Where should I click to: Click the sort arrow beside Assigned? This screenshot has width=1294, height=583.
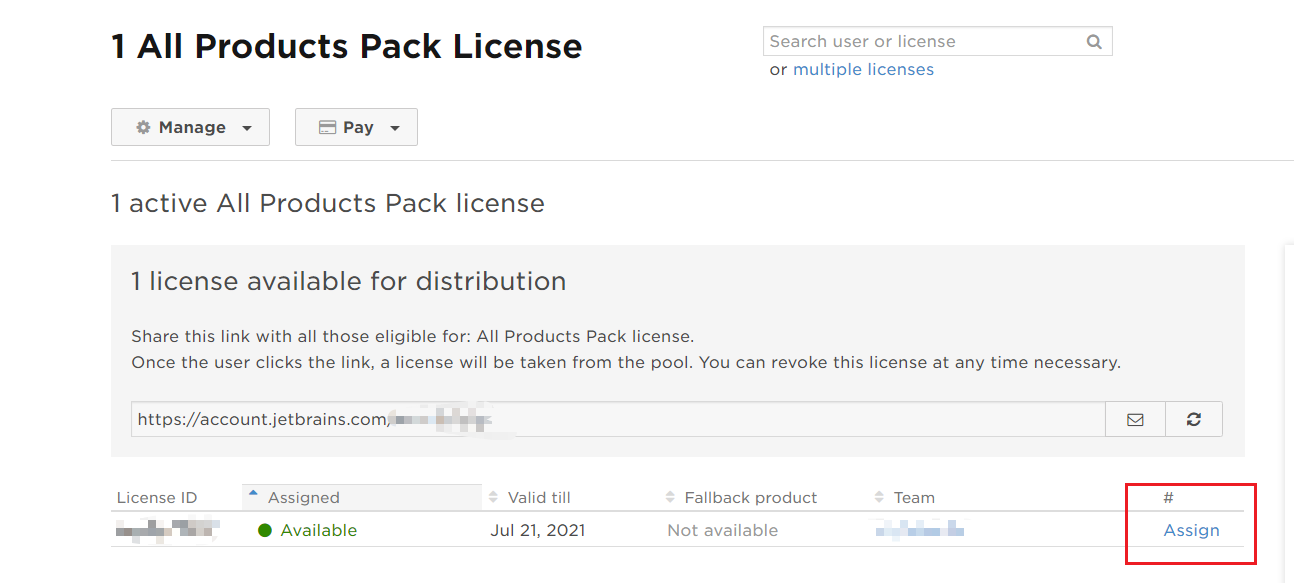(253, 494)
